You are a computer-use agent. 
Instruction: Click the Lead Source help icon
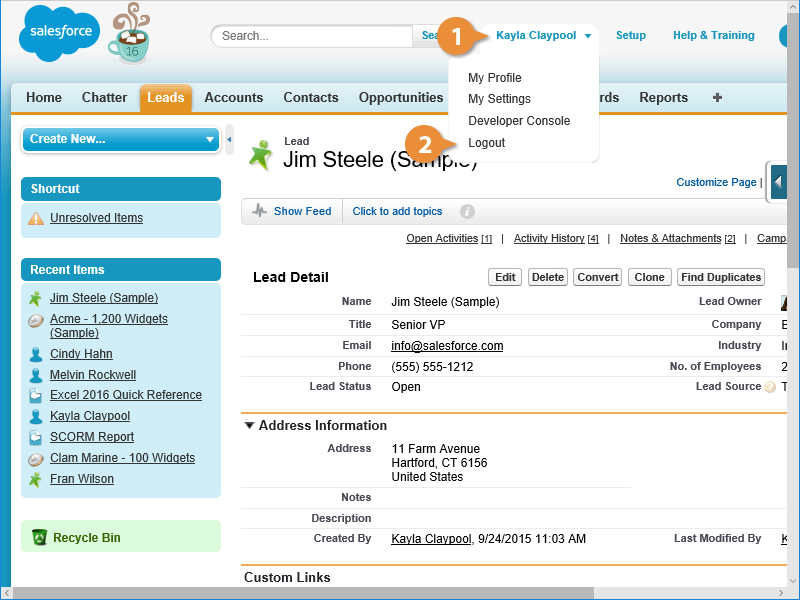click(770, 387)
